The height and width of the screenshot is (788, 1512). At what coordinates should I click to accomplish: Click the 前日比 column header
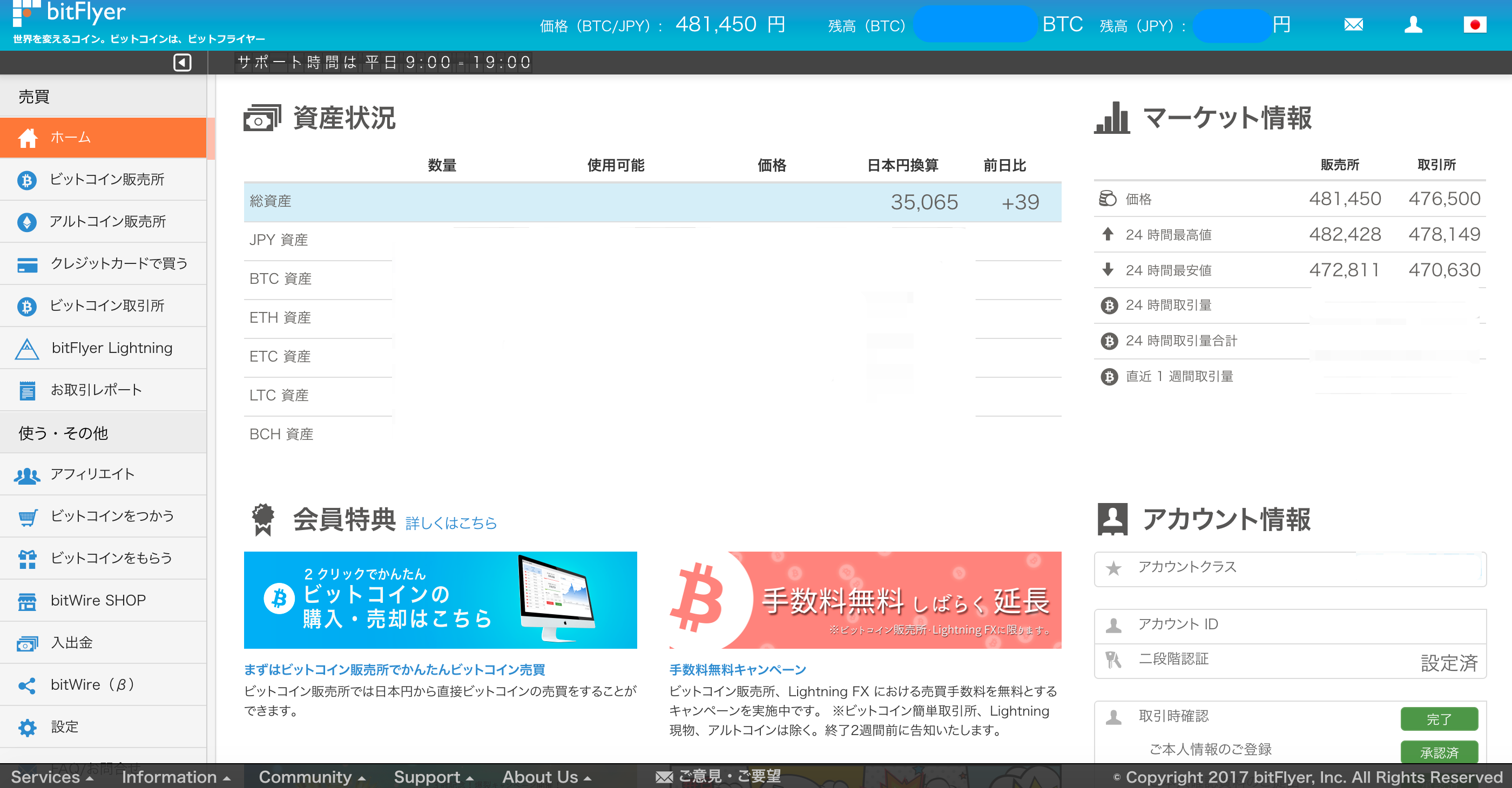(x=1004, y=166)
